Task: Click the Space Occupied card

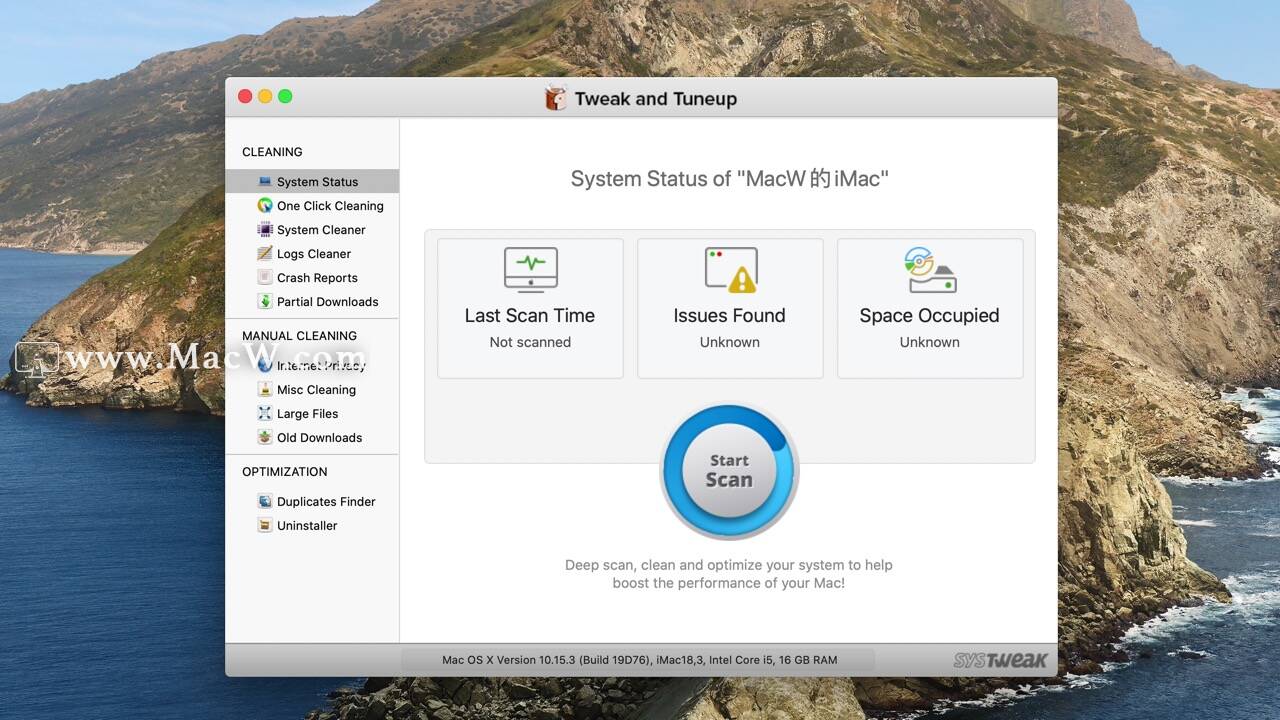Action: pos(930,308)
